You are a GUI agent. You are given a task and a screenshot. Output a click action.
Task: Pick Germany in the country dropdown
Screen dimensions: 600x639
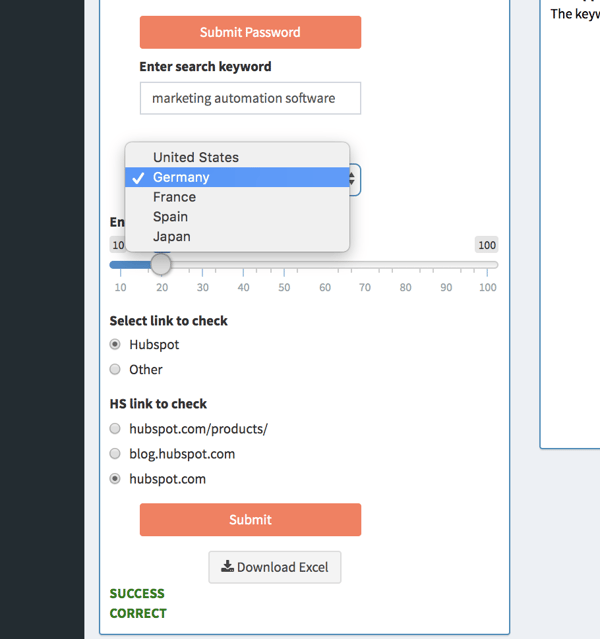click(181, 177)
